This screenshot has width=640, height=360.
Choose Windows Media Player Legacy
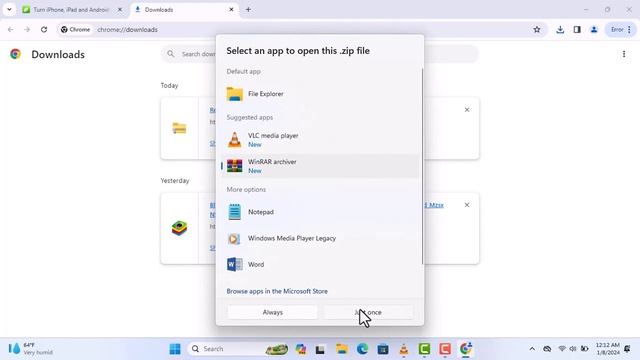point(320,238)
